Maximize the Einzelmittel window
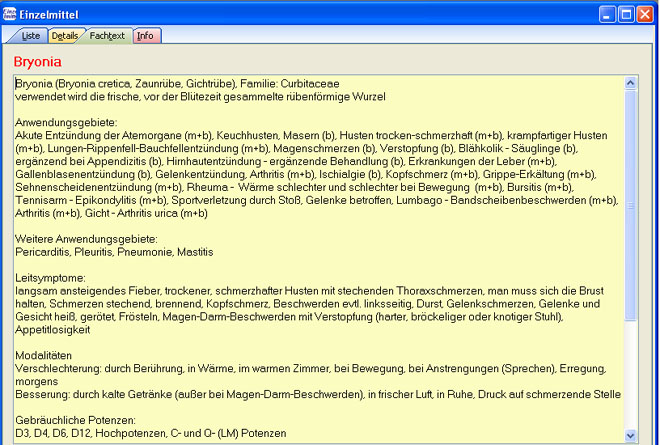The height and width of the screenshot is (445, 660). 627,13
